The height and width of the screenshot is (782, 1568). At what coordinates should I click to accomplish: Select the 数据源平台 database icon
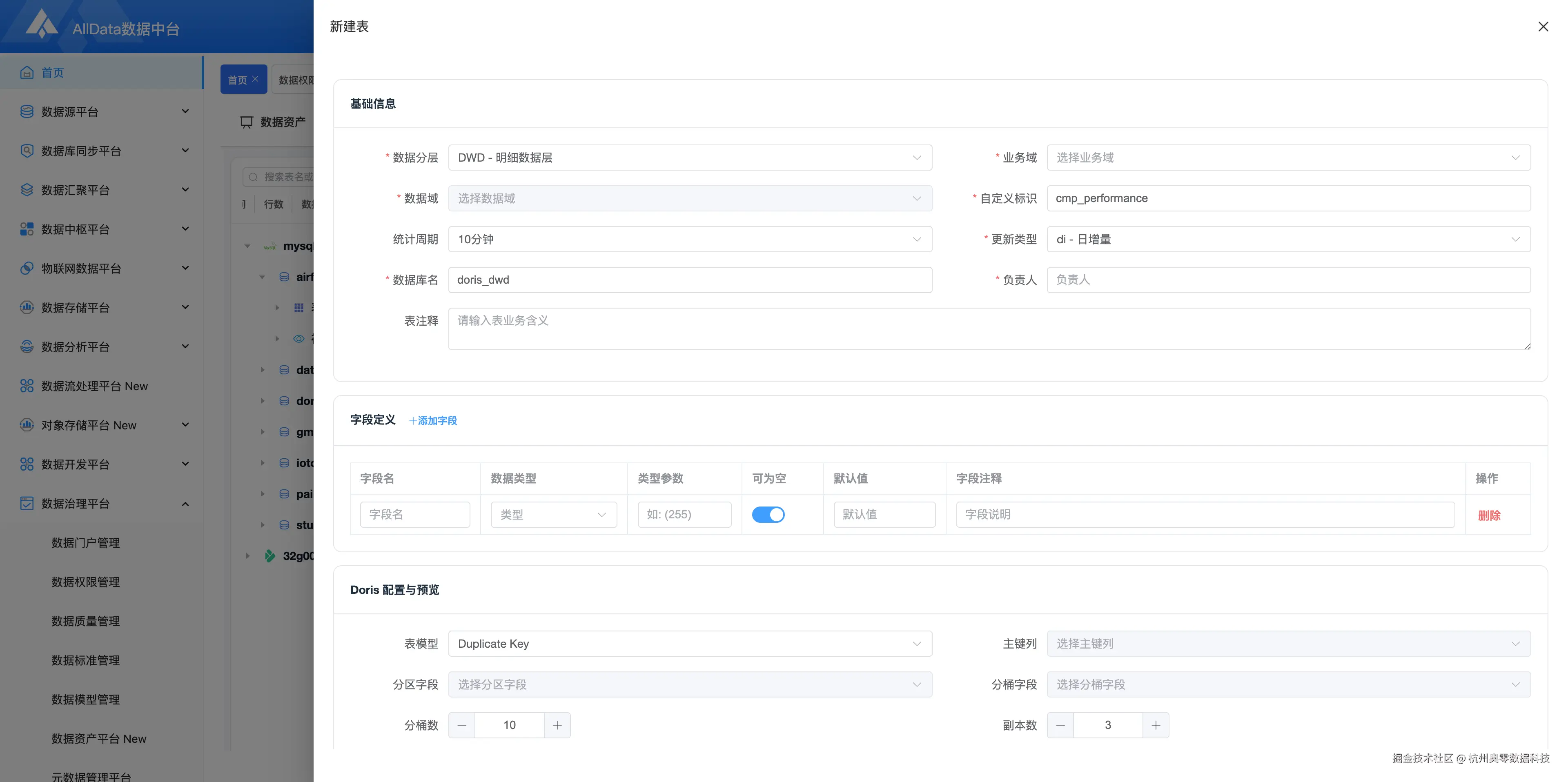pos(26,111)
